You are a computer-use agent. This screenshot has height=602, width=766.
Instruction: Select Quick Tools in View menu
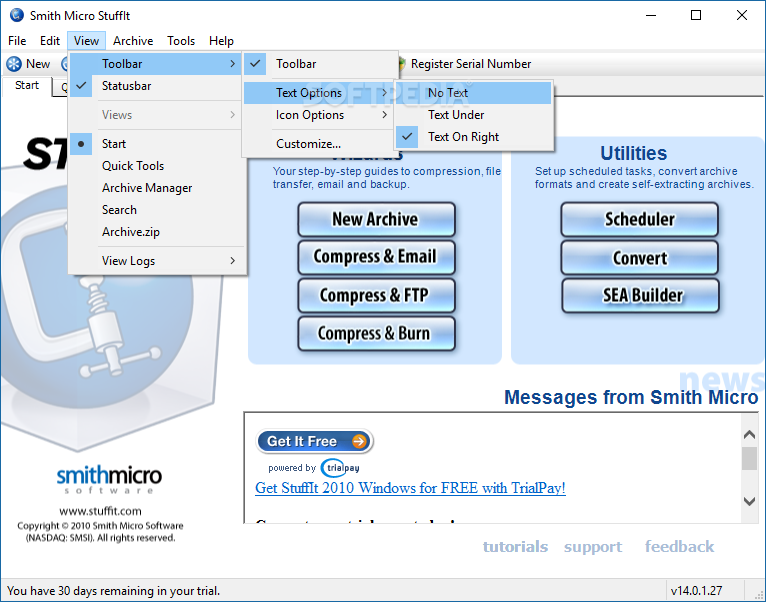coord(155,166)
